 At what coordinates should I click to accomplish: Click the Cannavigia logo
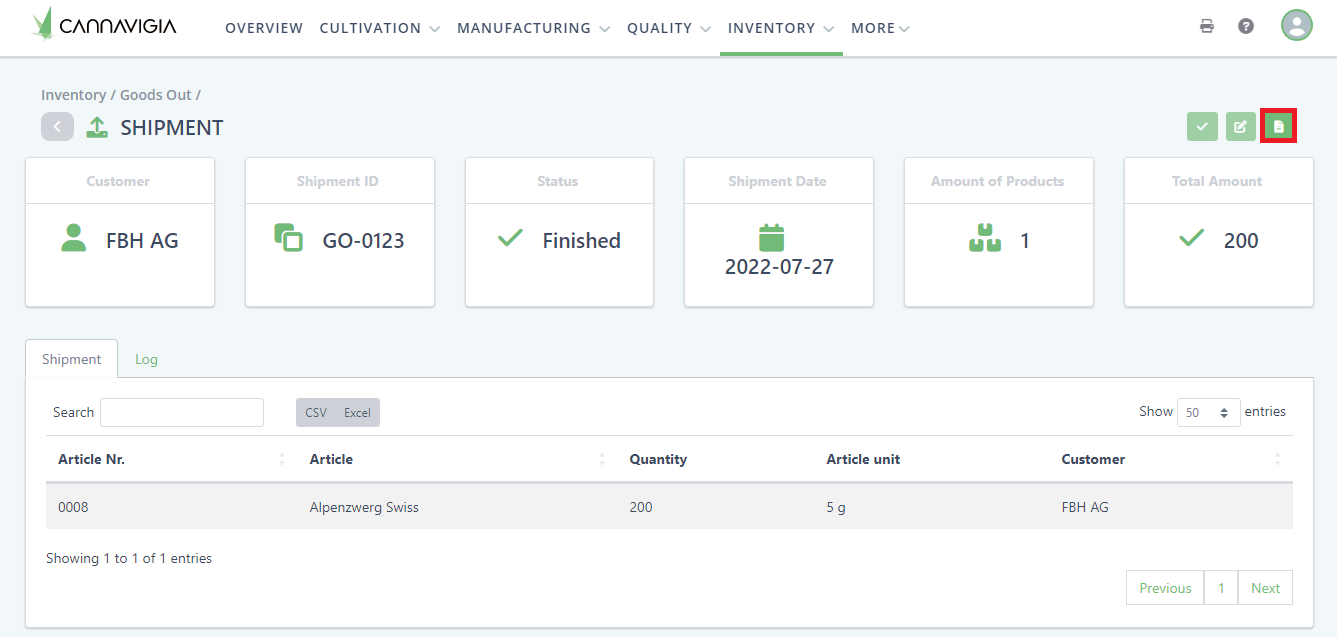click(x=104, y=26)
